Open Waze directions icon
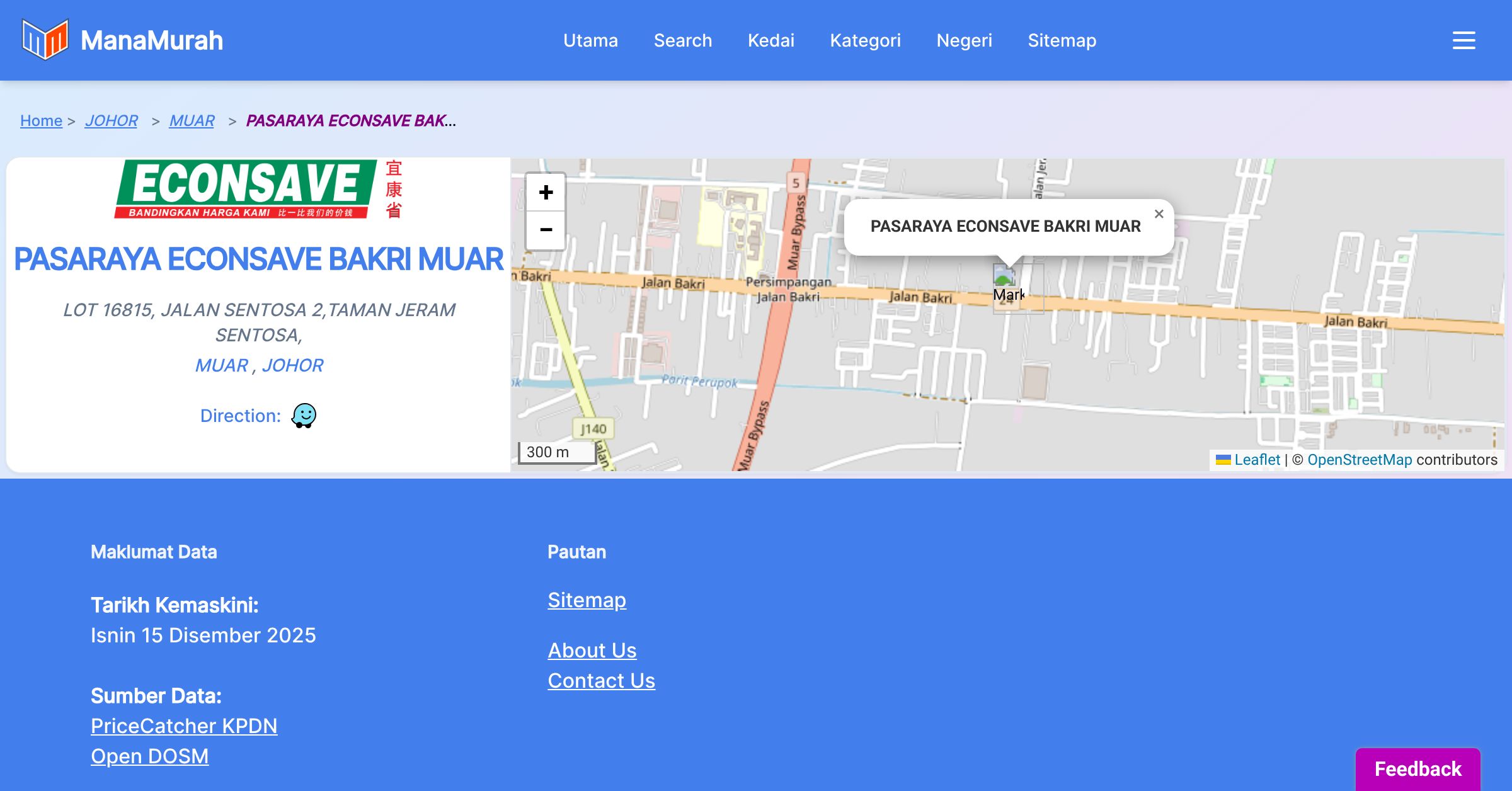Viewport: 1512px width, 791px height. pos(304,416)
